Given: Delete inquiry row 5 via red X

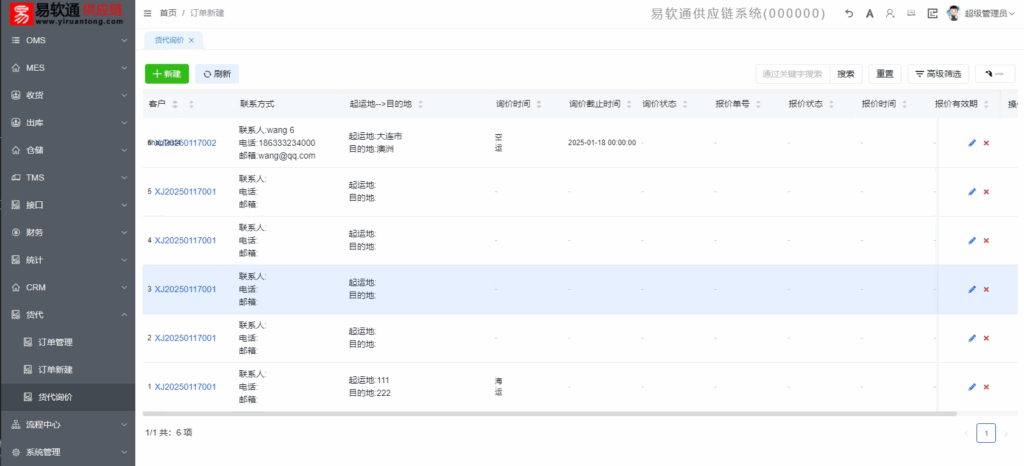Looking at the screenshot, I should (x=986, y=192).
